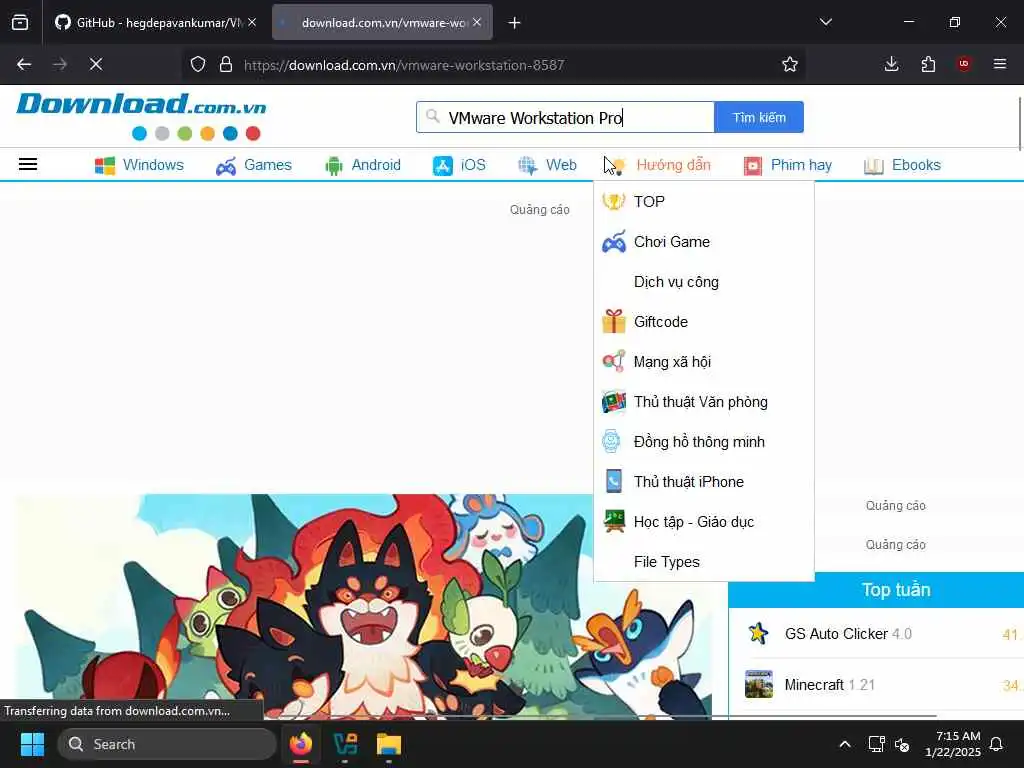Stop loading the page
The image size is (1024, 768).
coord(96,64)
